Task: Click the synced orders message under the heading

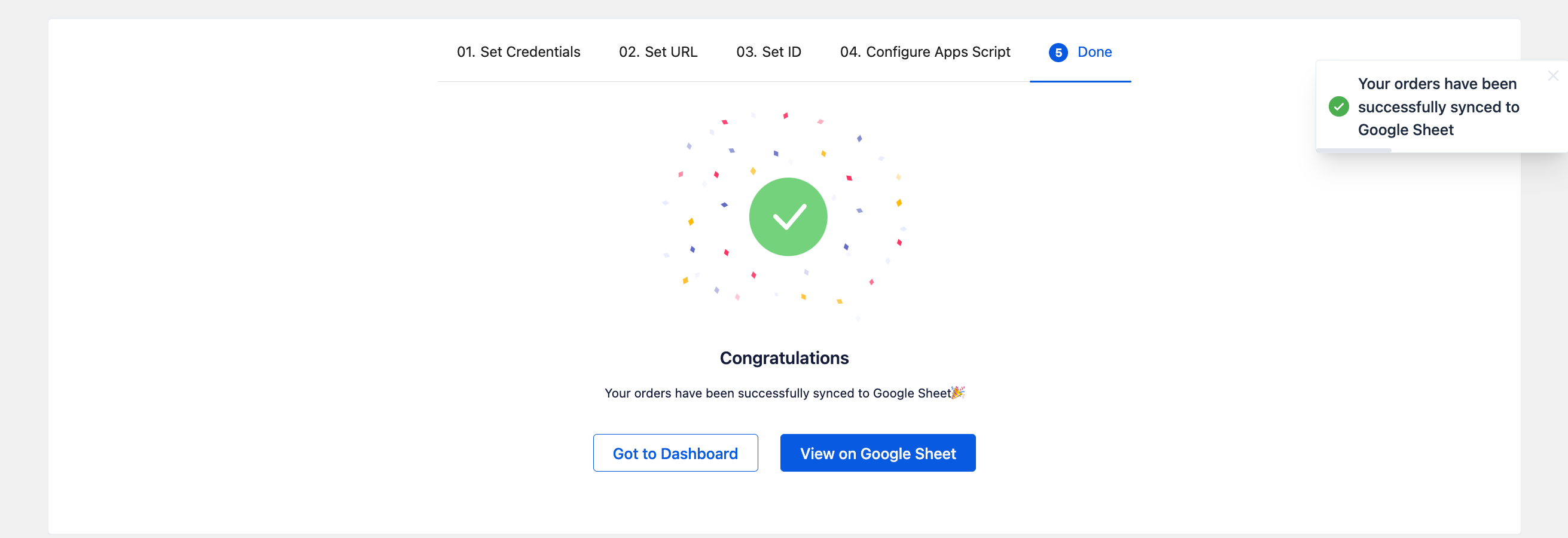Action: click(777, 393)
